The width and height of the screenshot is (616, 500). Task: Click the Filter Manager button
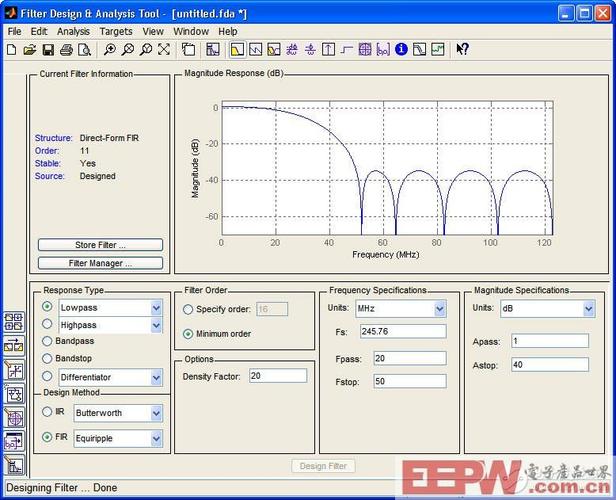point(100,263)
